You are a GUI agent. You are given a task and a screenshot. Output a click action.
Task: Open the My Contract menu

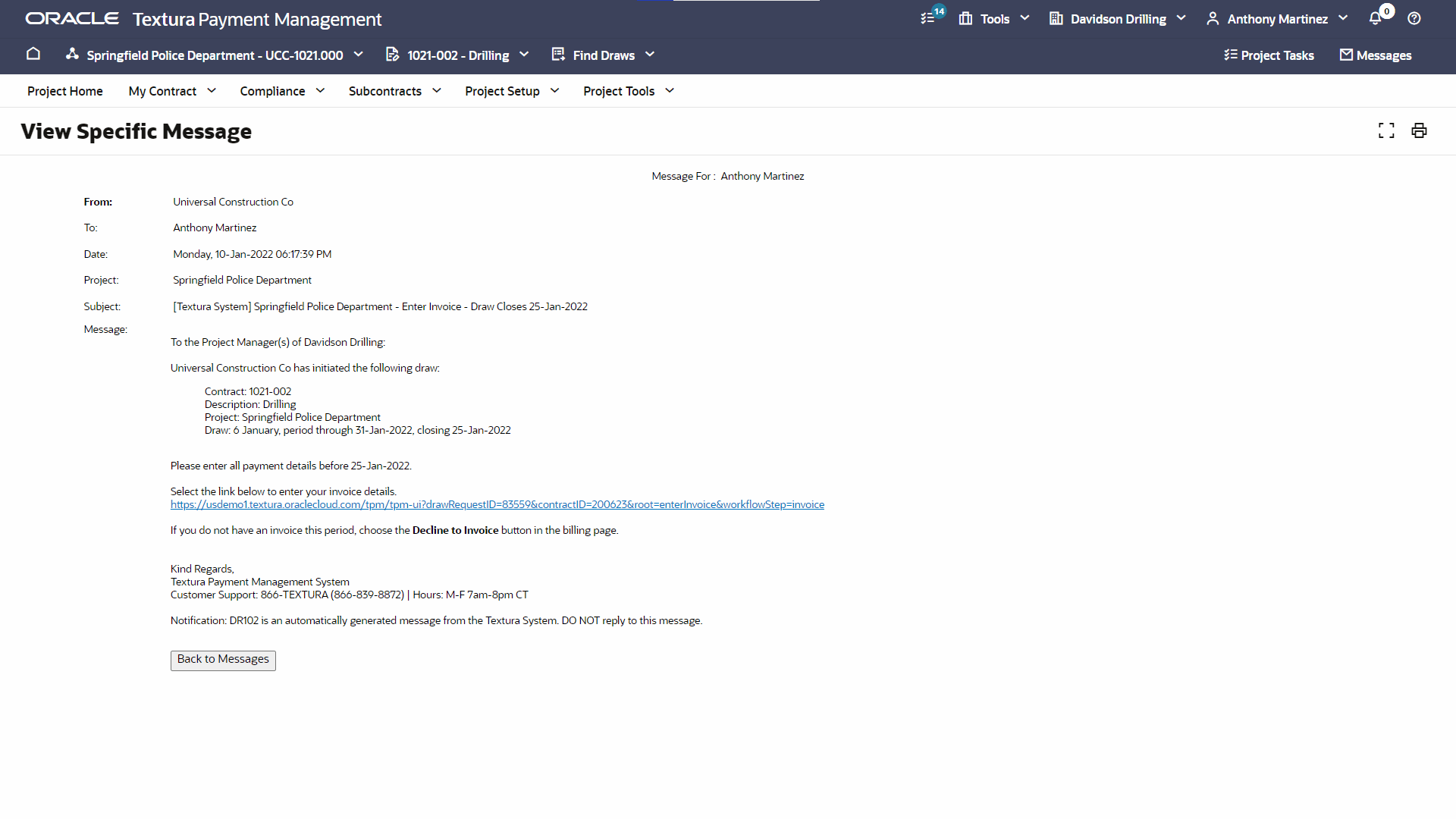pyautogui.click(x=172, y=91)
